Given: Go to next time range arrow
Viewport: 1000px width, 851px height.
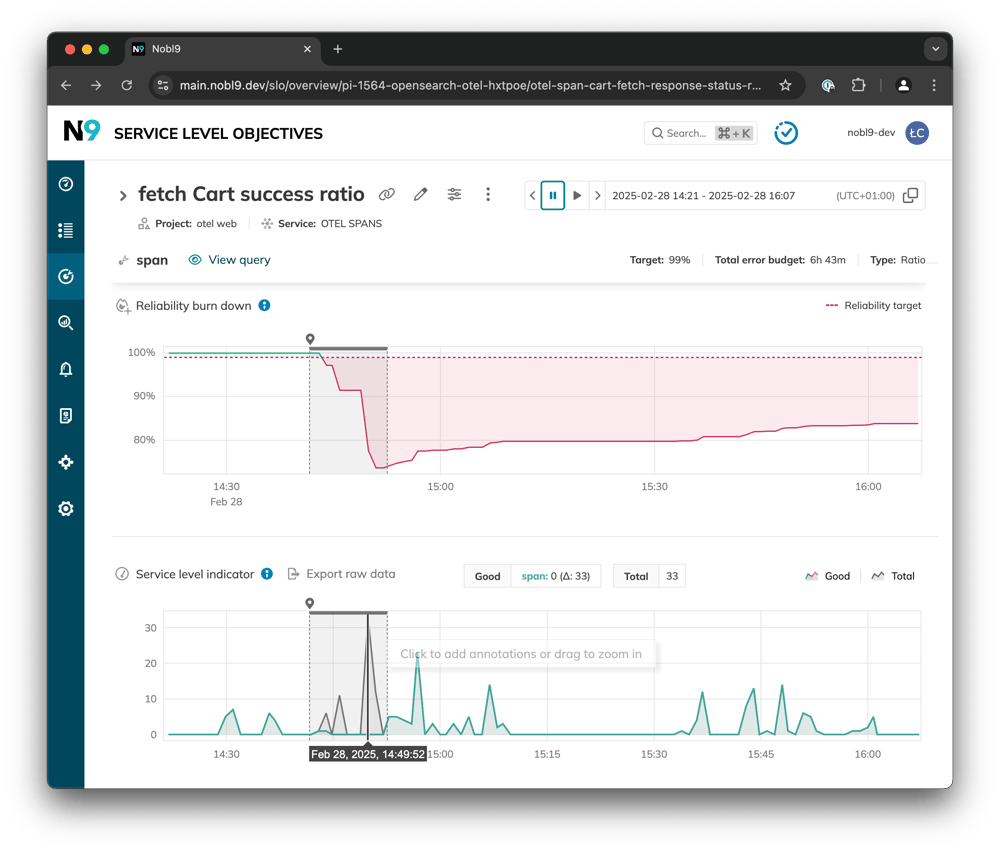Looking at the screenshot, I should point(598,196).
